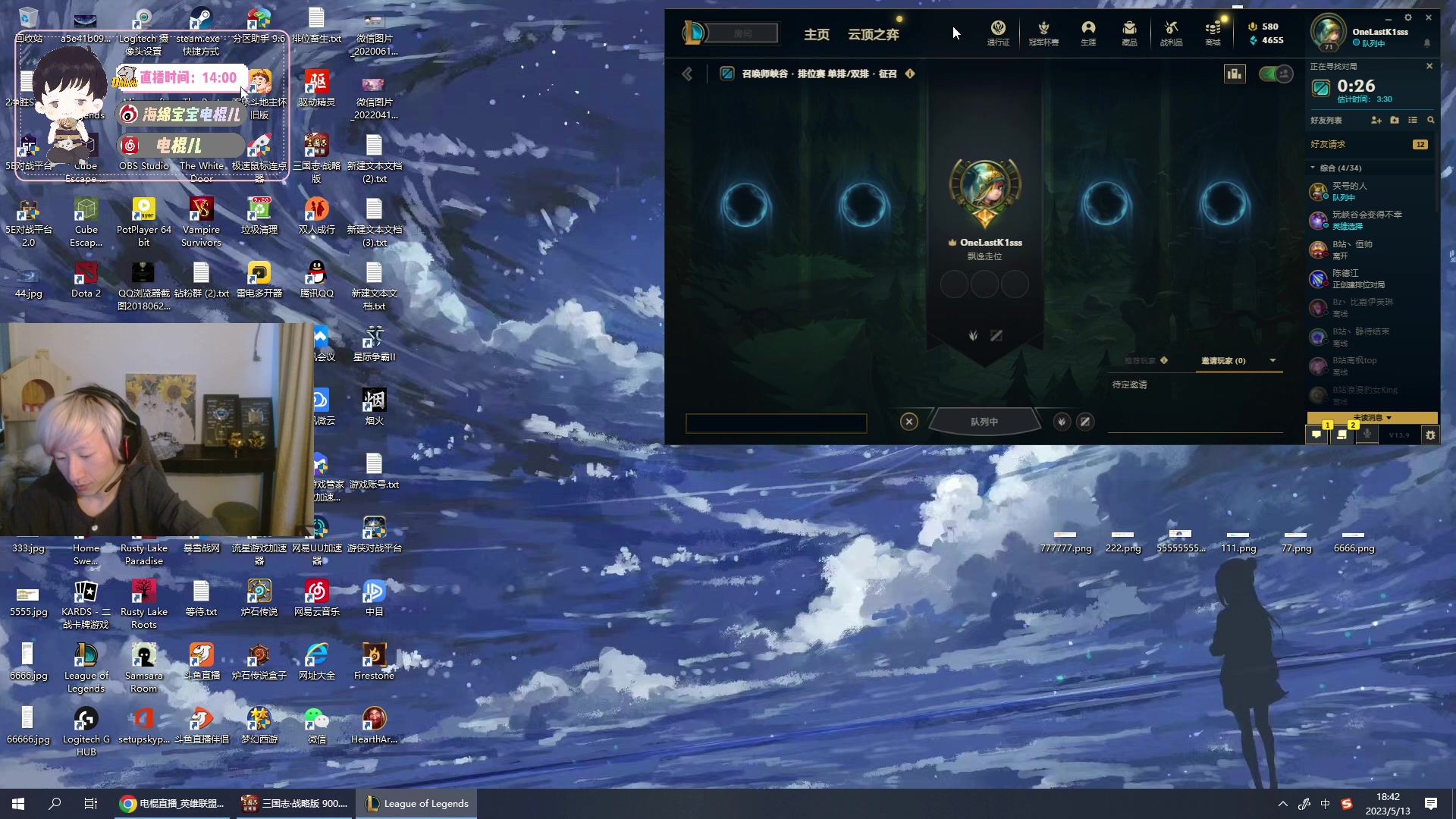Select friend 买号的人
The image size is (1456, 819).
tap(1371, 191)
